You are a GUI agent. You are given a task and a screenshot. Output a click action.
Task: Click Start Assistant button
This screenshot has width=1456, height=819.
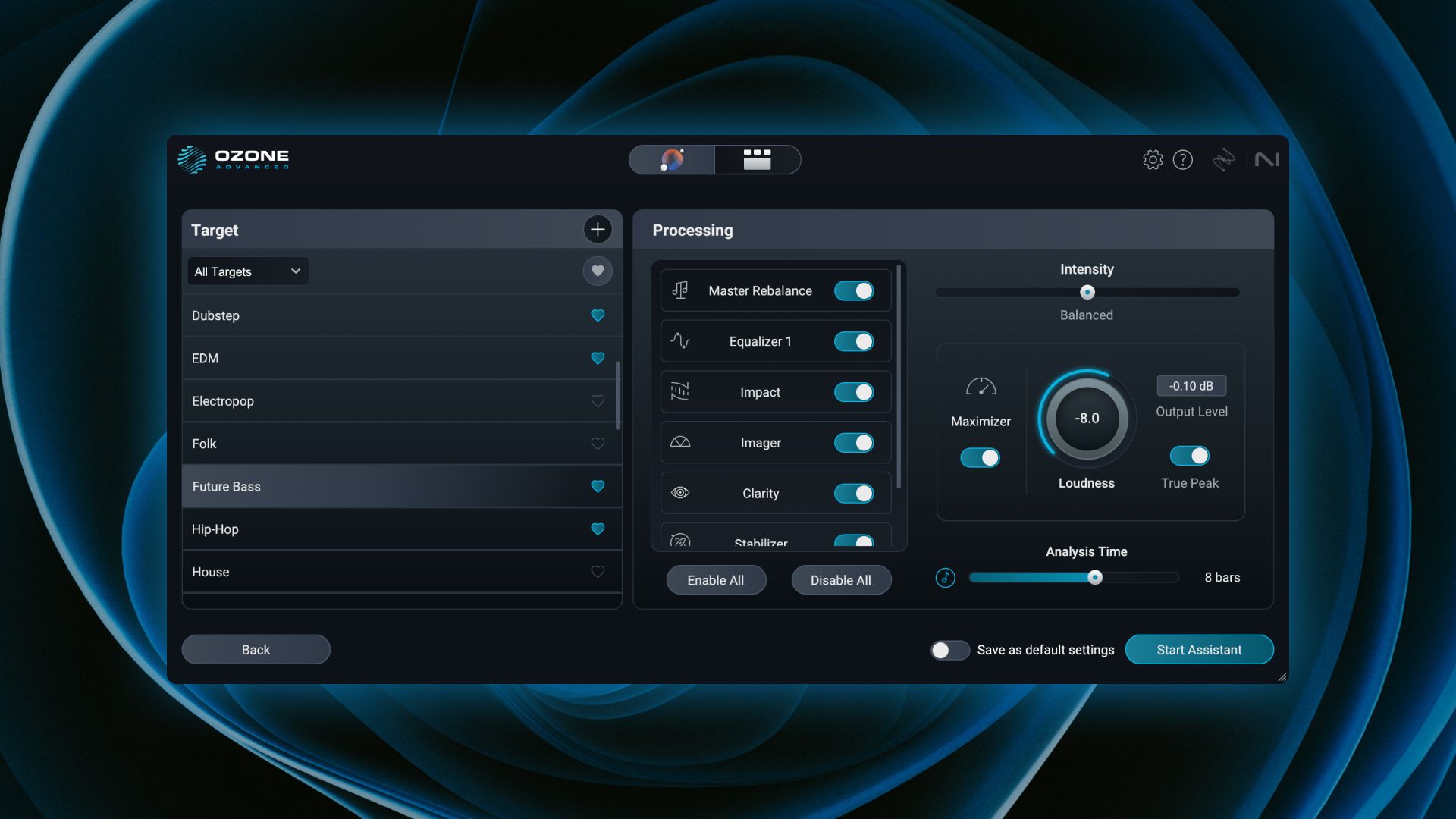1199,650
